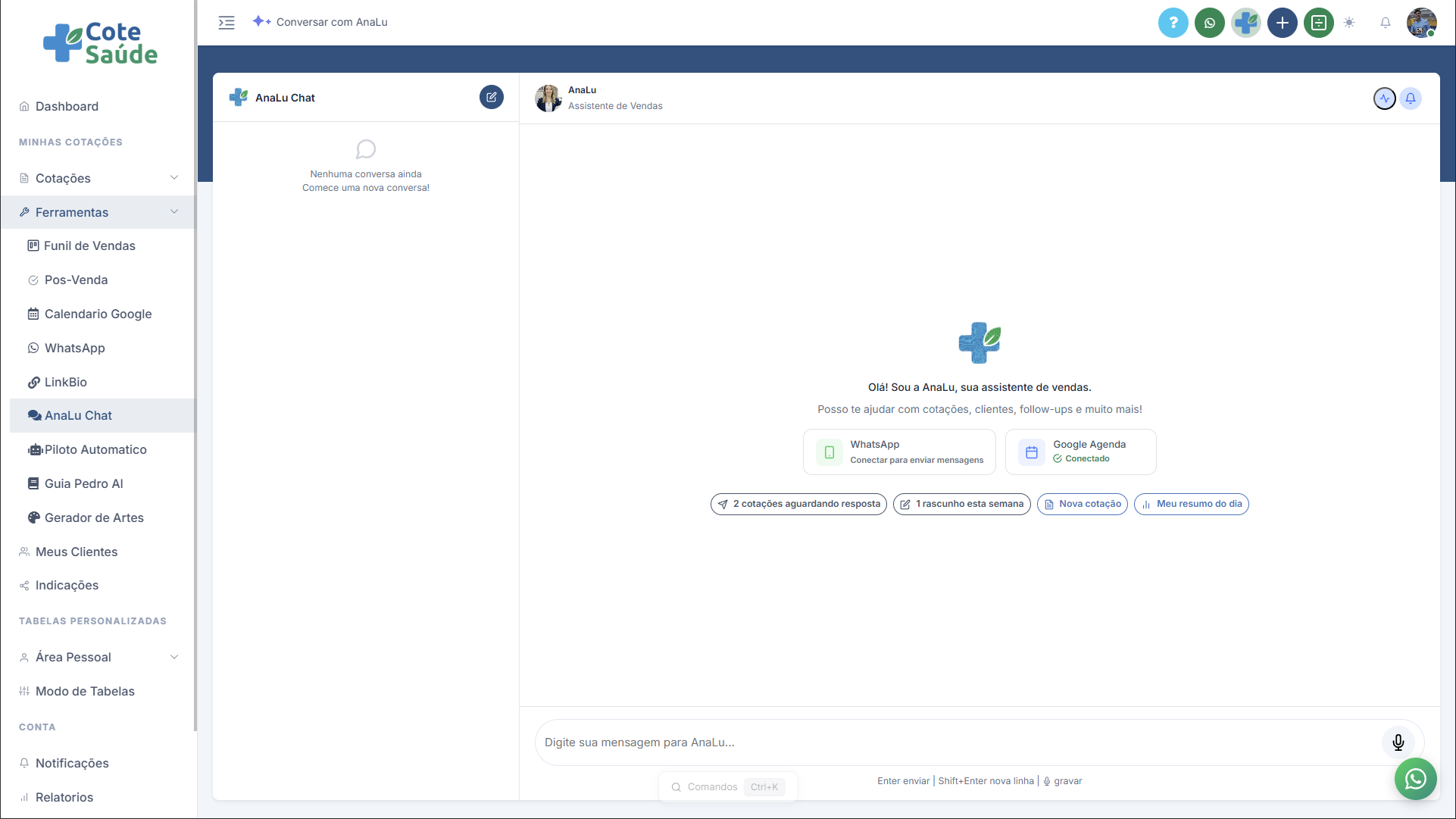Click the activity pulse icon in chat header

(1384, 98)
